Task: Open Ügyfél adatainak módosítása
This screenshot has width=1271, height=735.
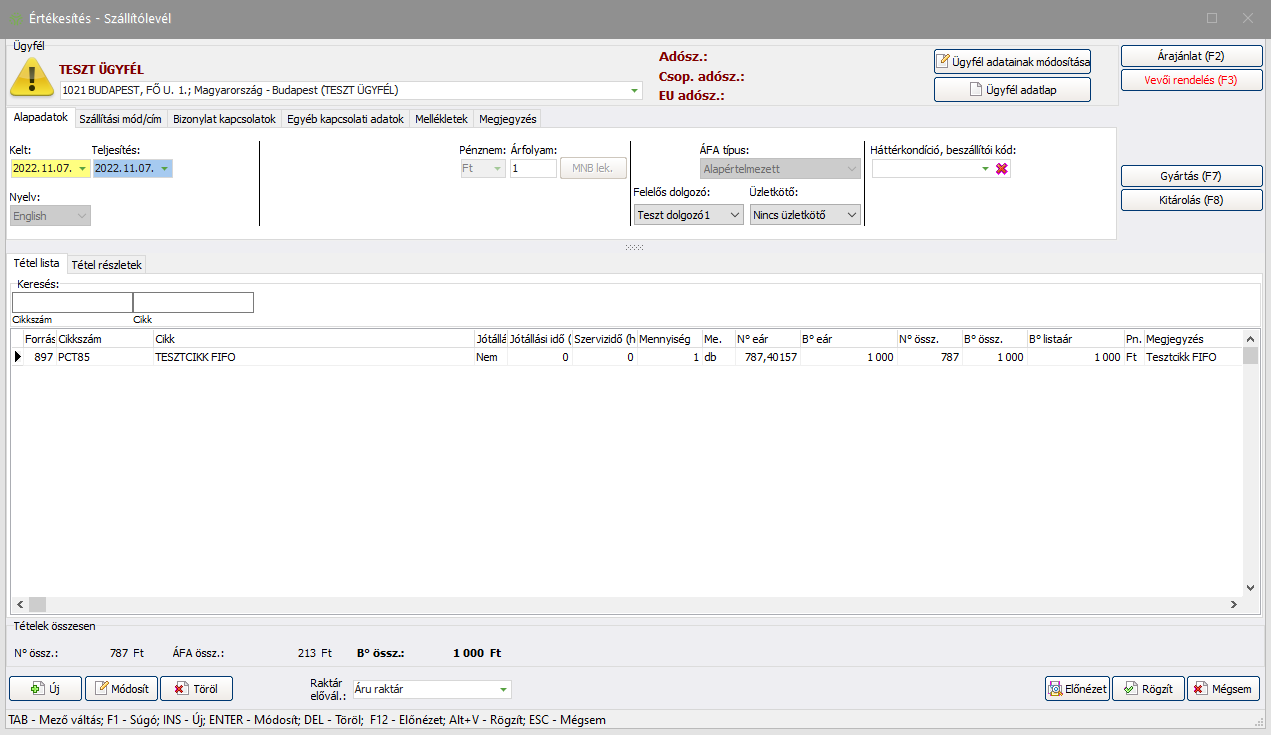Action: point(1012,61)
